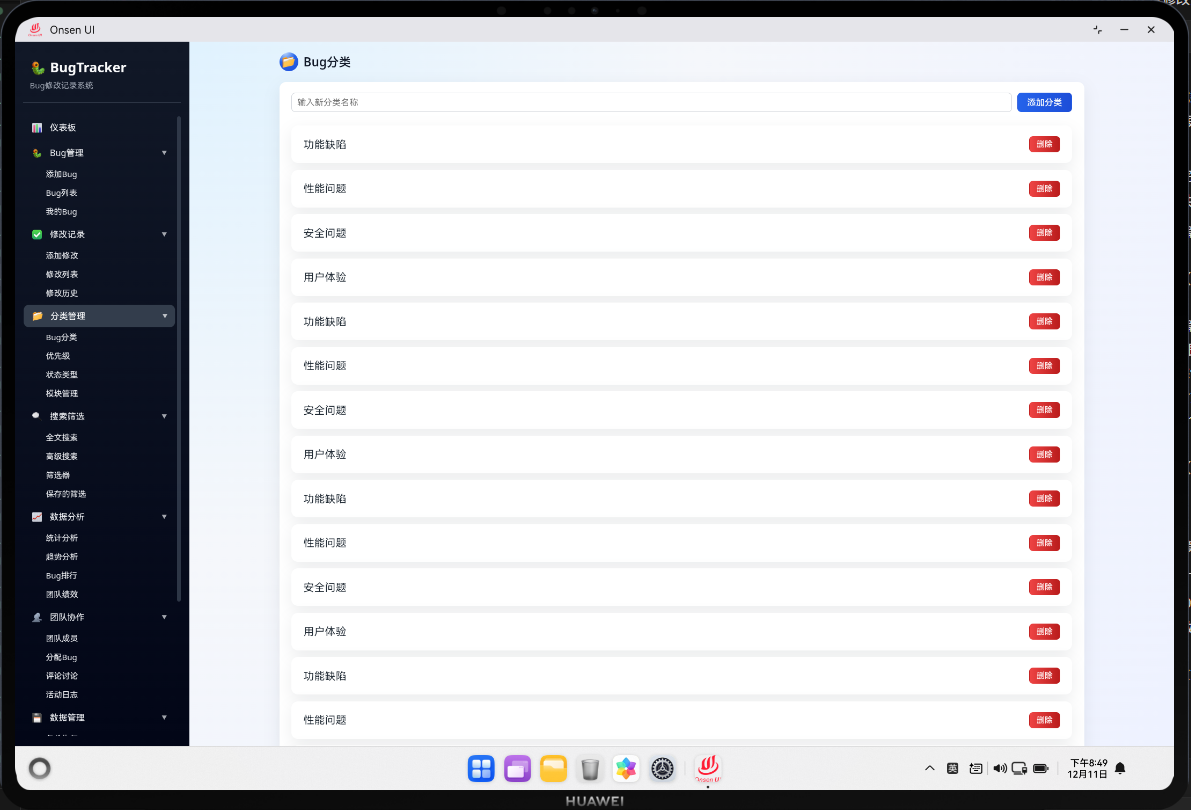Screen dimensions: 1191x810
Task: Click the Bug管理 bug icon in sidebar
Action: click(36, 153)
